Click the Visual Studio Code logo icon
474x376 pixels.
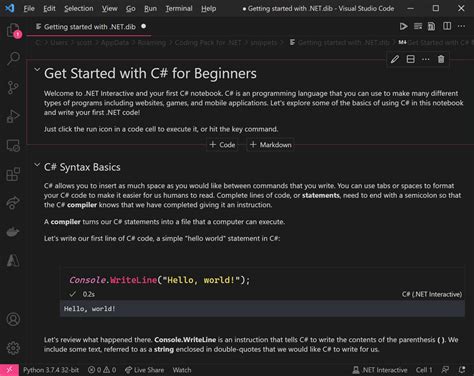pos(9,8)
